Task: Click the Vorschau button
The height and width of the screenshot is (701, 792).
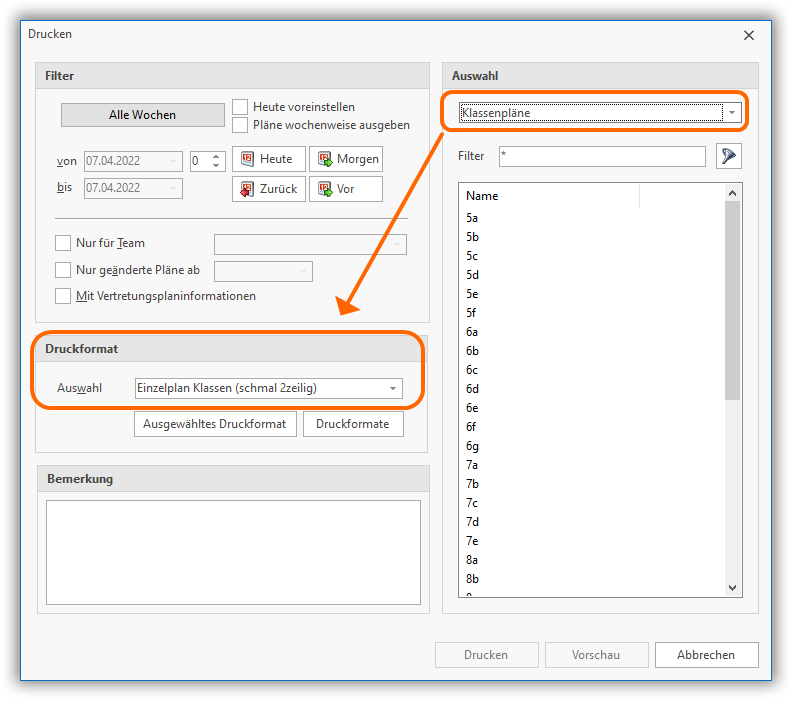Action: [597, 655]
